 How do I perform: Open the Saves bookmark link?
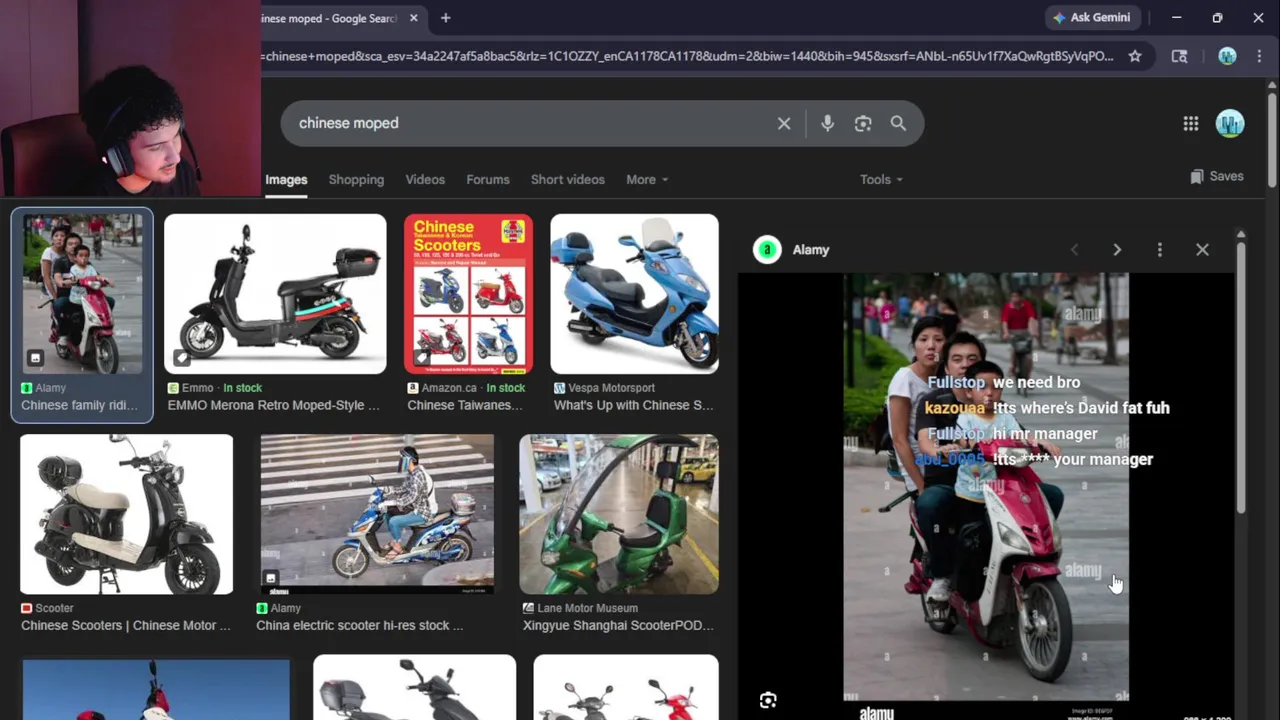1217,176
